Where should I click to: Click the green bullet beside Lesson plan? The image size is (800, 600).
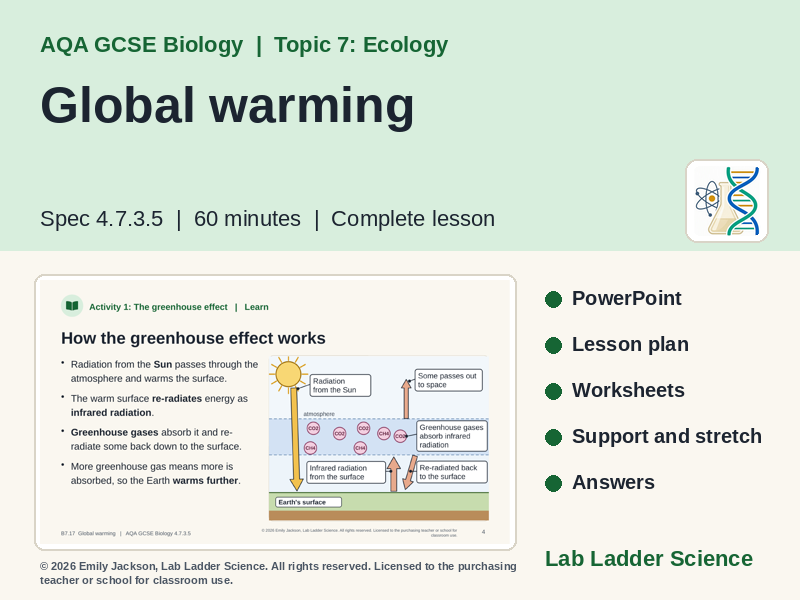[553, 345]
